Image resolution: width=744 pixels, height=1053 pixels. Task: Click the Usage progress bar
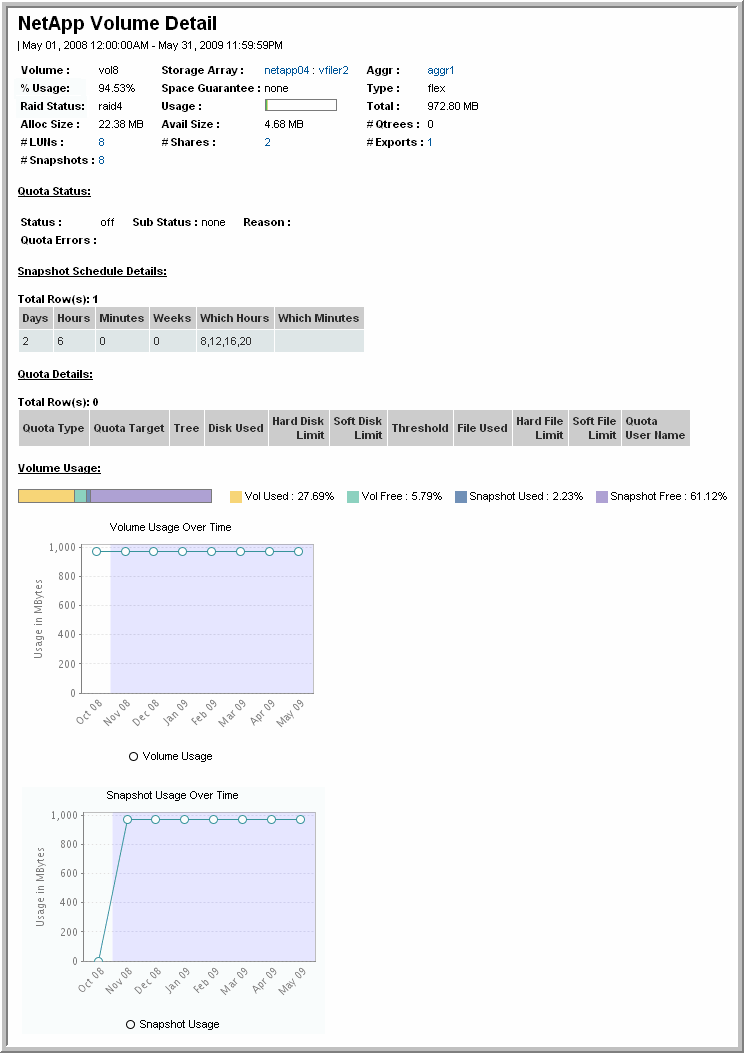(x=300, y=105)
